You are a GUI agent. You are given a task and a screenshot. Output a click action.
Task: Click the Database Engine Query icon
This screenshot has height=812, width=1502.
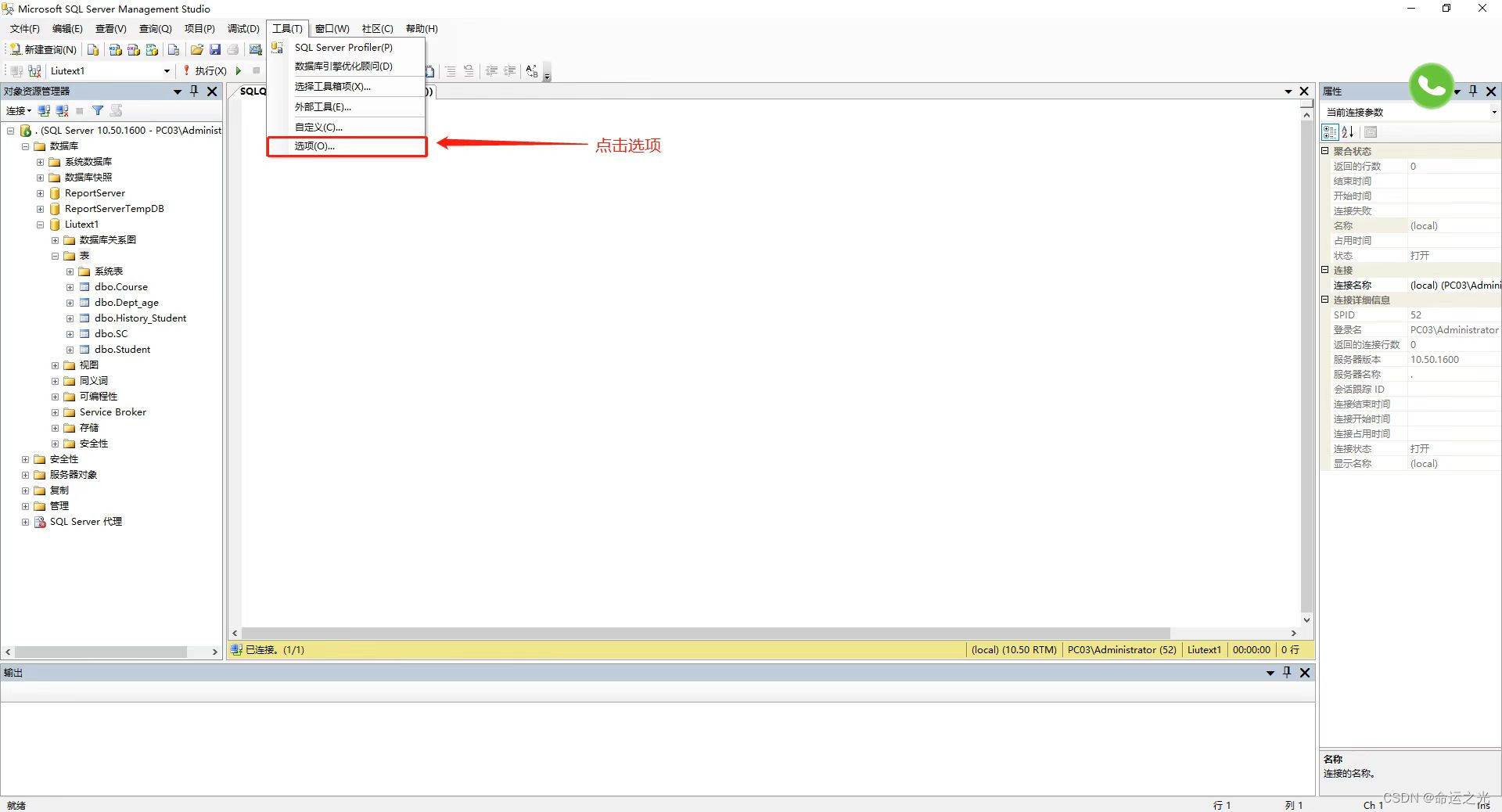(x=93, y=49)
